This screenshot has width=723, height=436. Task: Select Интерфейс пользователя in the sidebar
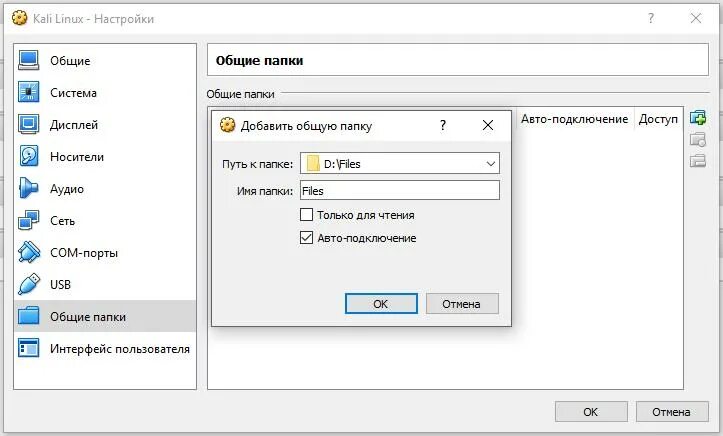[x=105, y=348]
